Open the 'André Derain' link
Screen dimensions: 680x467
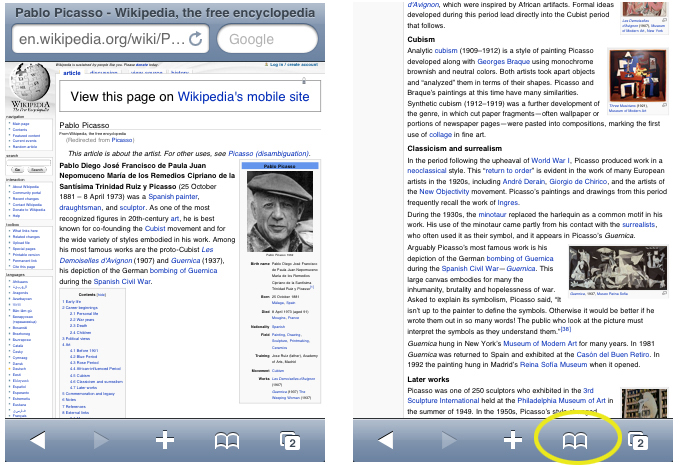524,182
